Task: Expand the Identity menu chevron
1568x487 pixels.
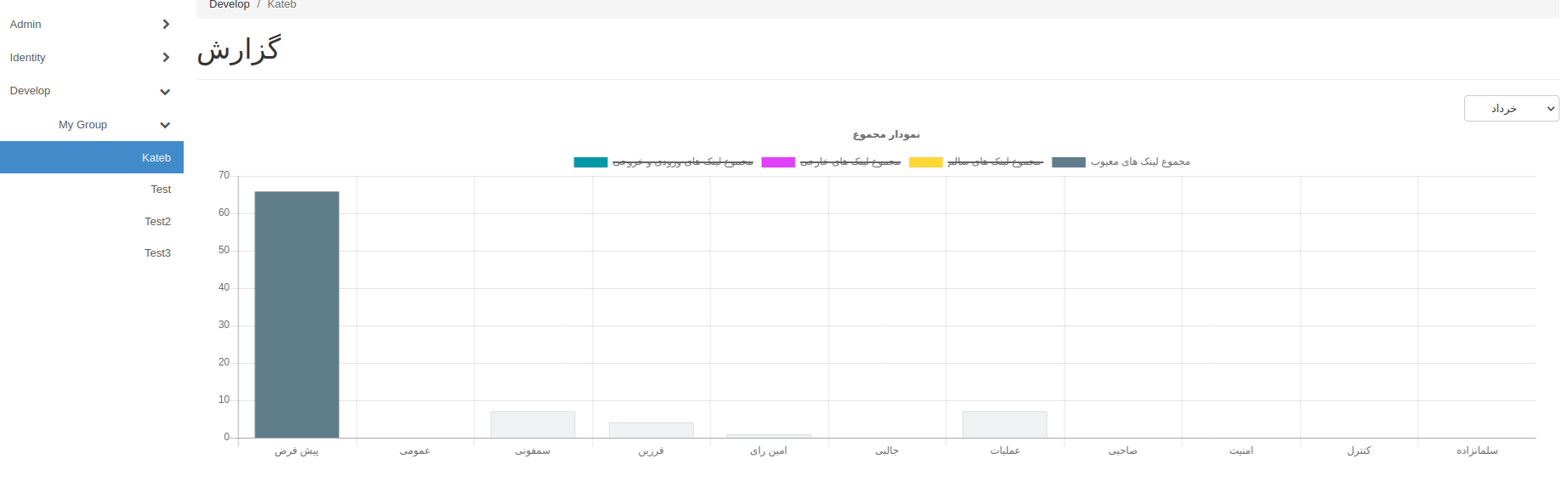Action: click(166, 58)
